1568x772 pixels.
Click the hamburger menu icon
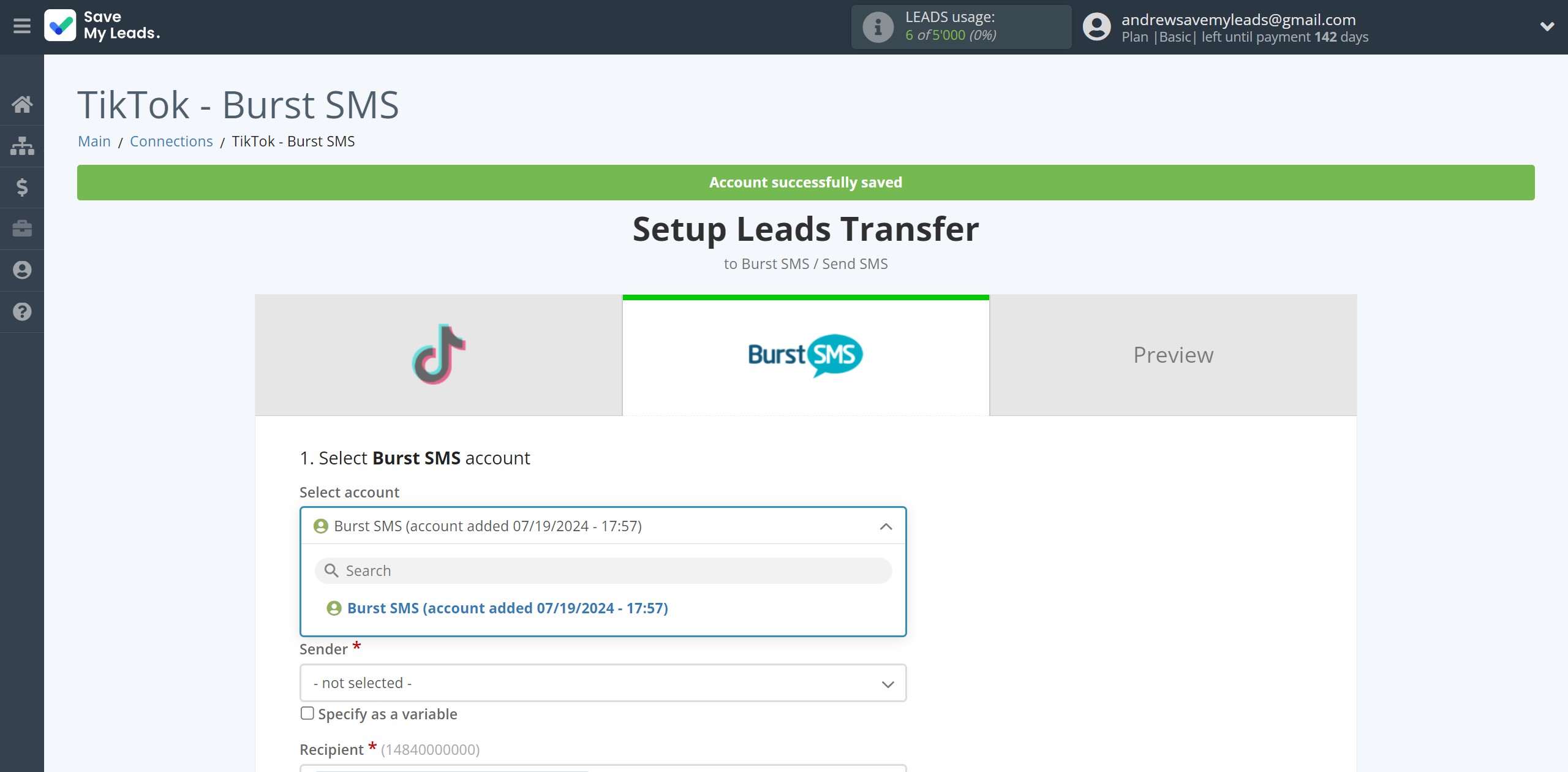tap(22, 27)
